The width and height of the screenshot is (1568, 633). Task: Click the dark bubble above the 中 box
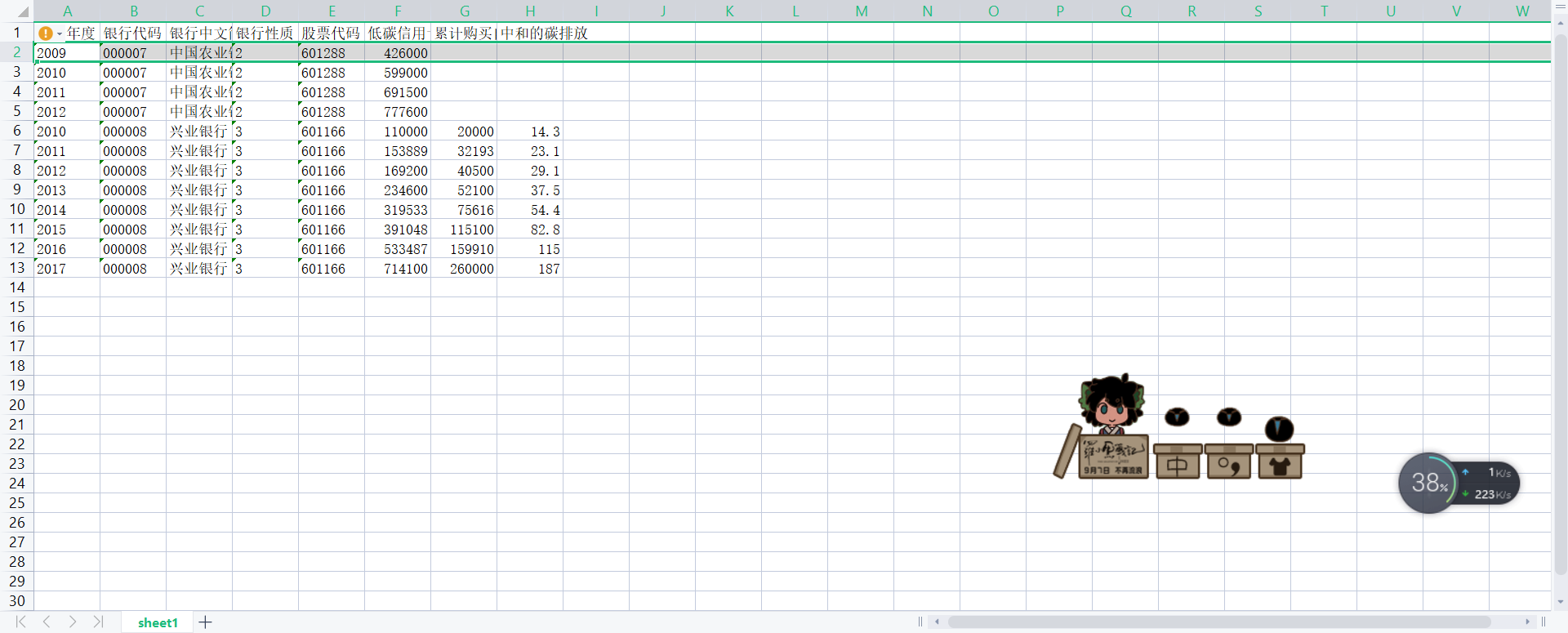[1177, 417]
